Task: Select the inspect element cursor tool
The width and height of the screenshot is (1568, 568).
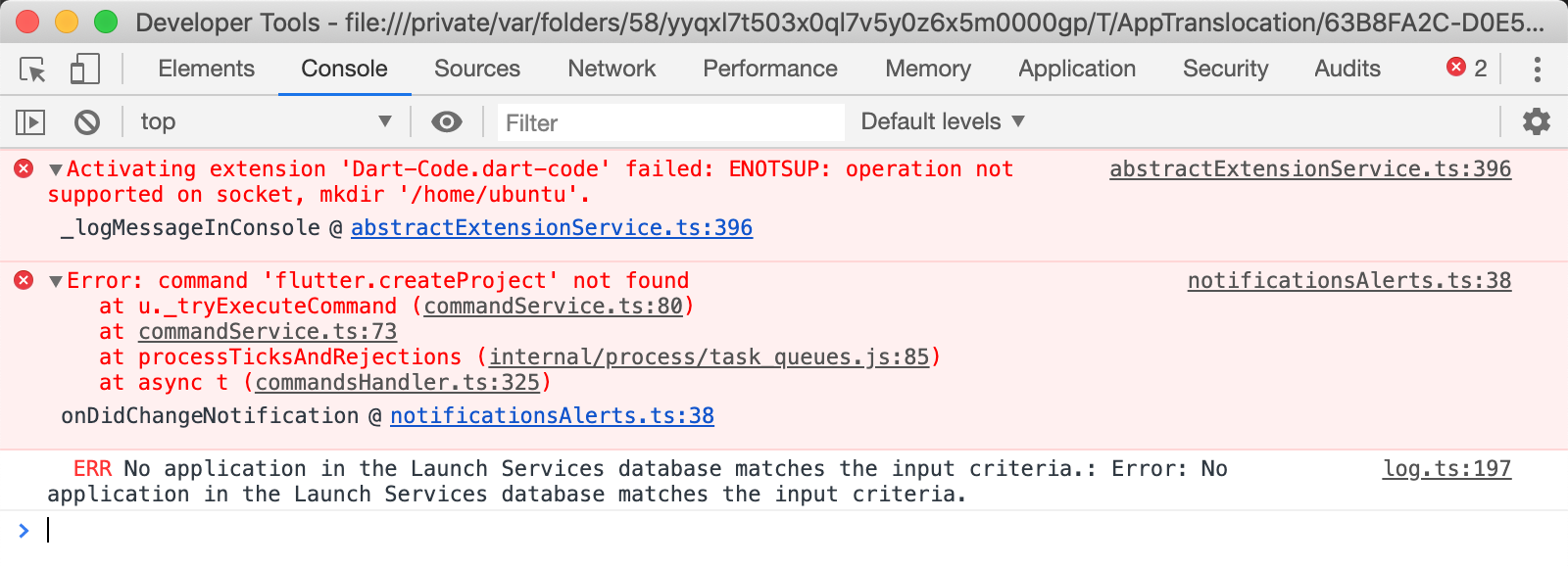Action: tap(32, 69)
